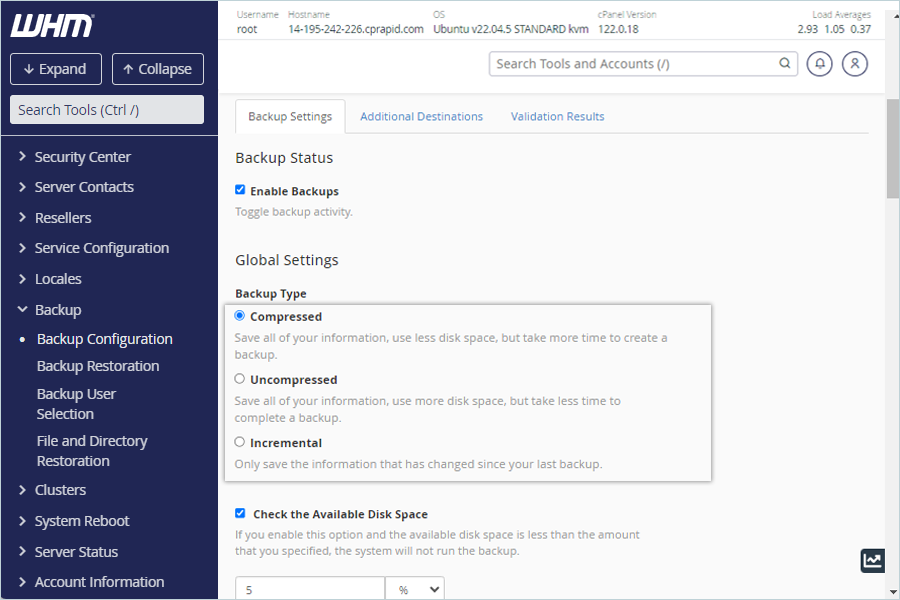The width and height of the screenshot is (900, 600).
Task: Click load averages '2.93 1.05 0.37'
Action: click(x=834, y=29)
